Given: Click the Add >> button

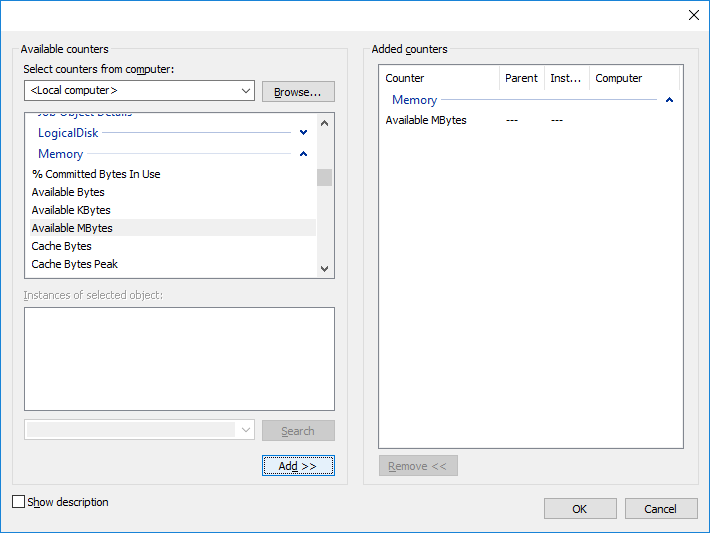Looking at the screenshot, I should [298, 466].
